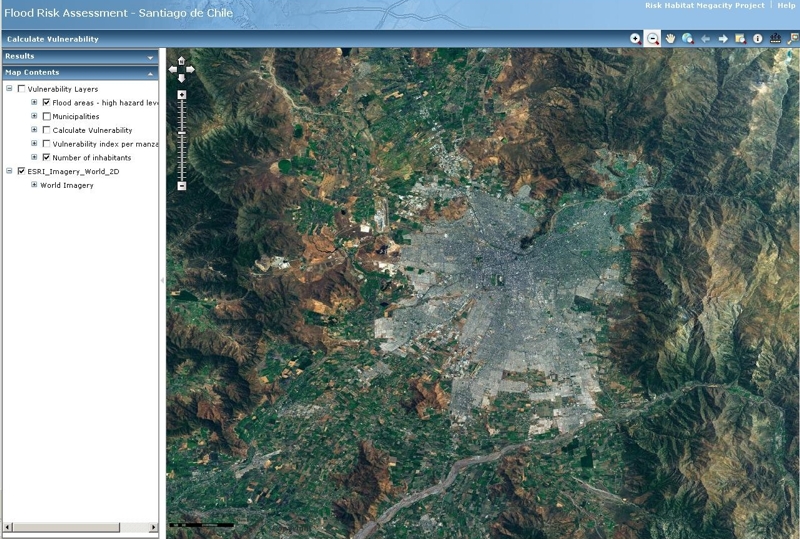Open the Risk Habitat Megacity Project link

tap(704, 6)
